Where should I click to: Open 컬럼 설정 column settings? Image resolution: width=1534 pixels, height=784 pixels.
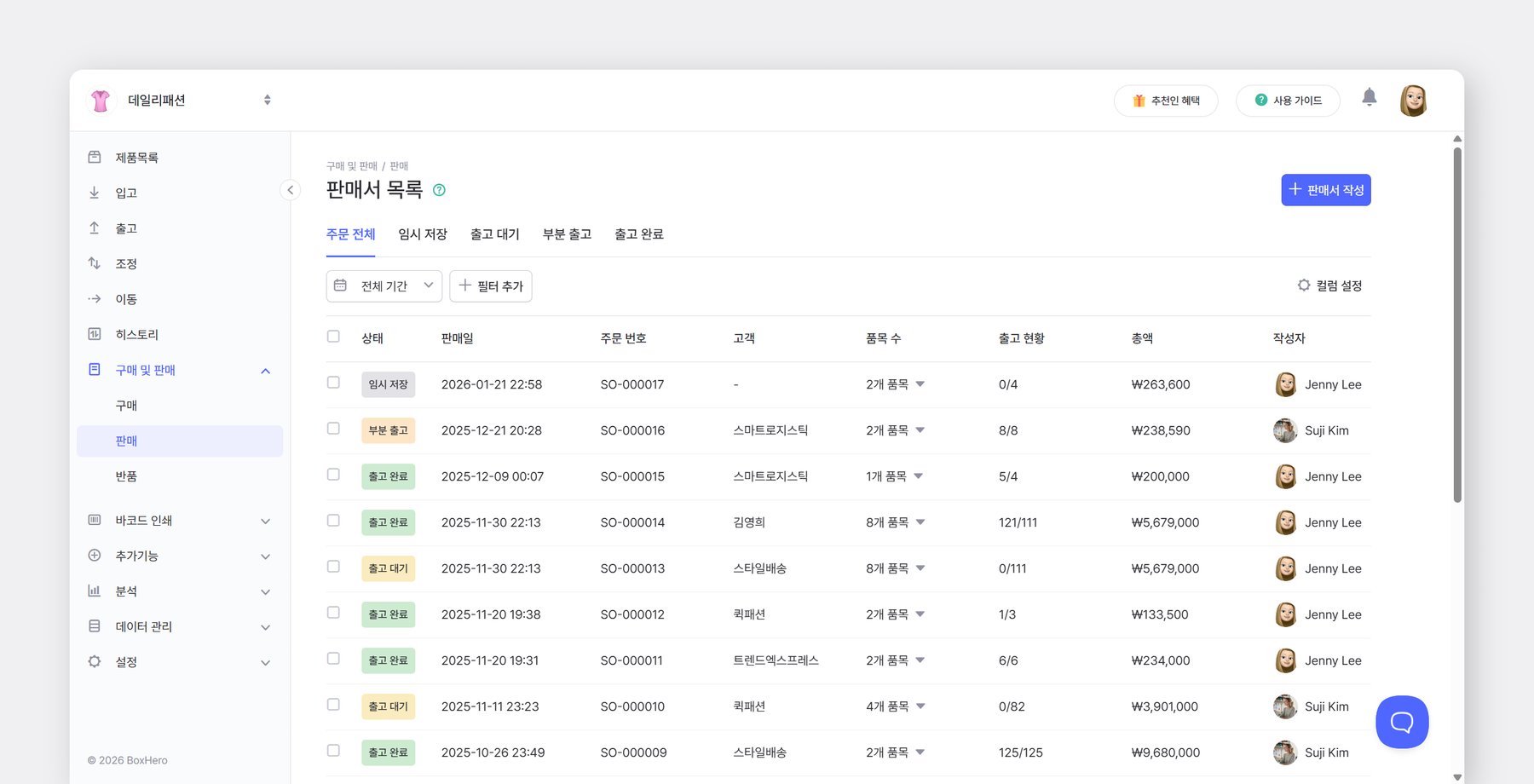[1329, 285]
